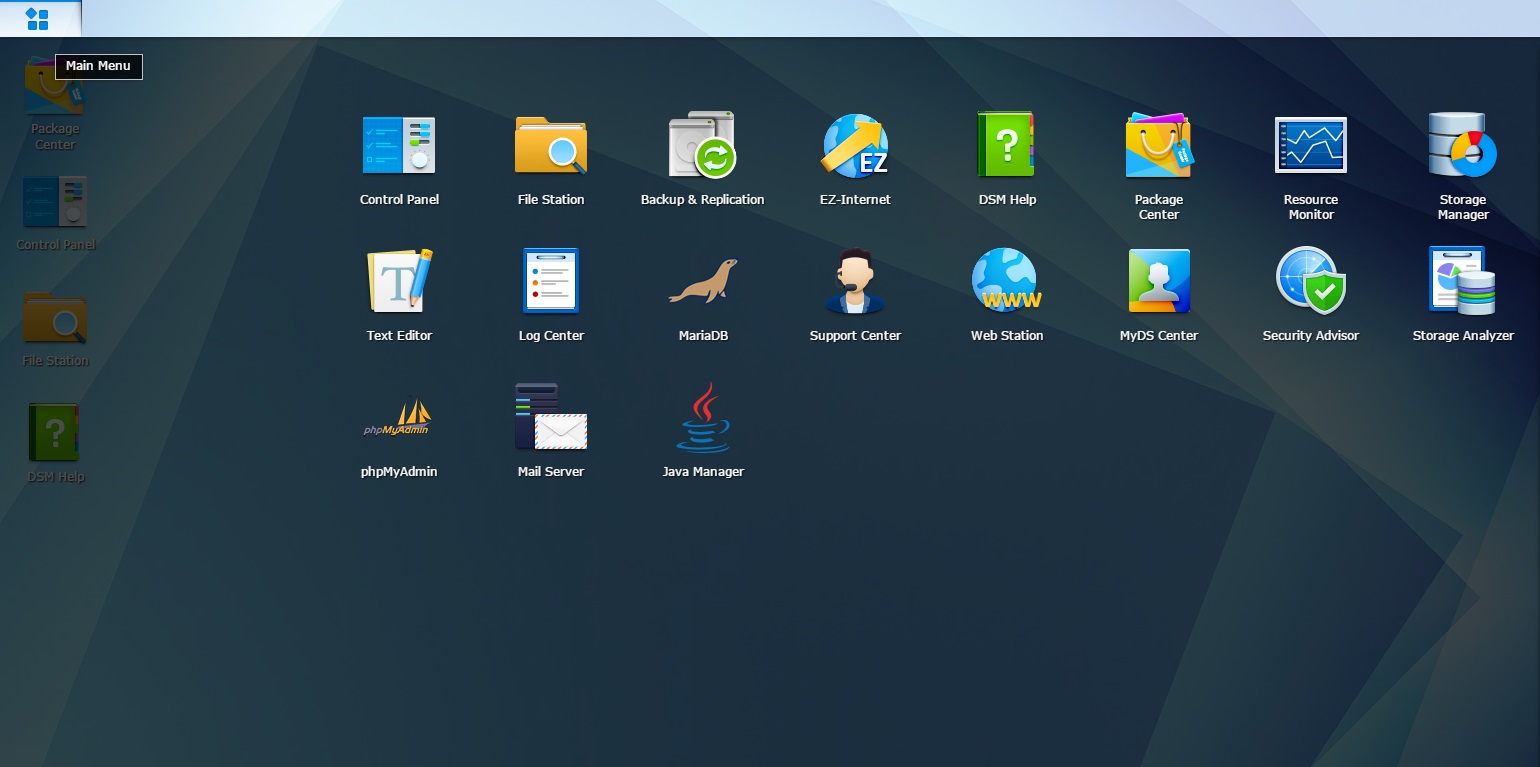
Task: Launch the Text Editor app
Action: pyautogui.click(x=399, y=282)
